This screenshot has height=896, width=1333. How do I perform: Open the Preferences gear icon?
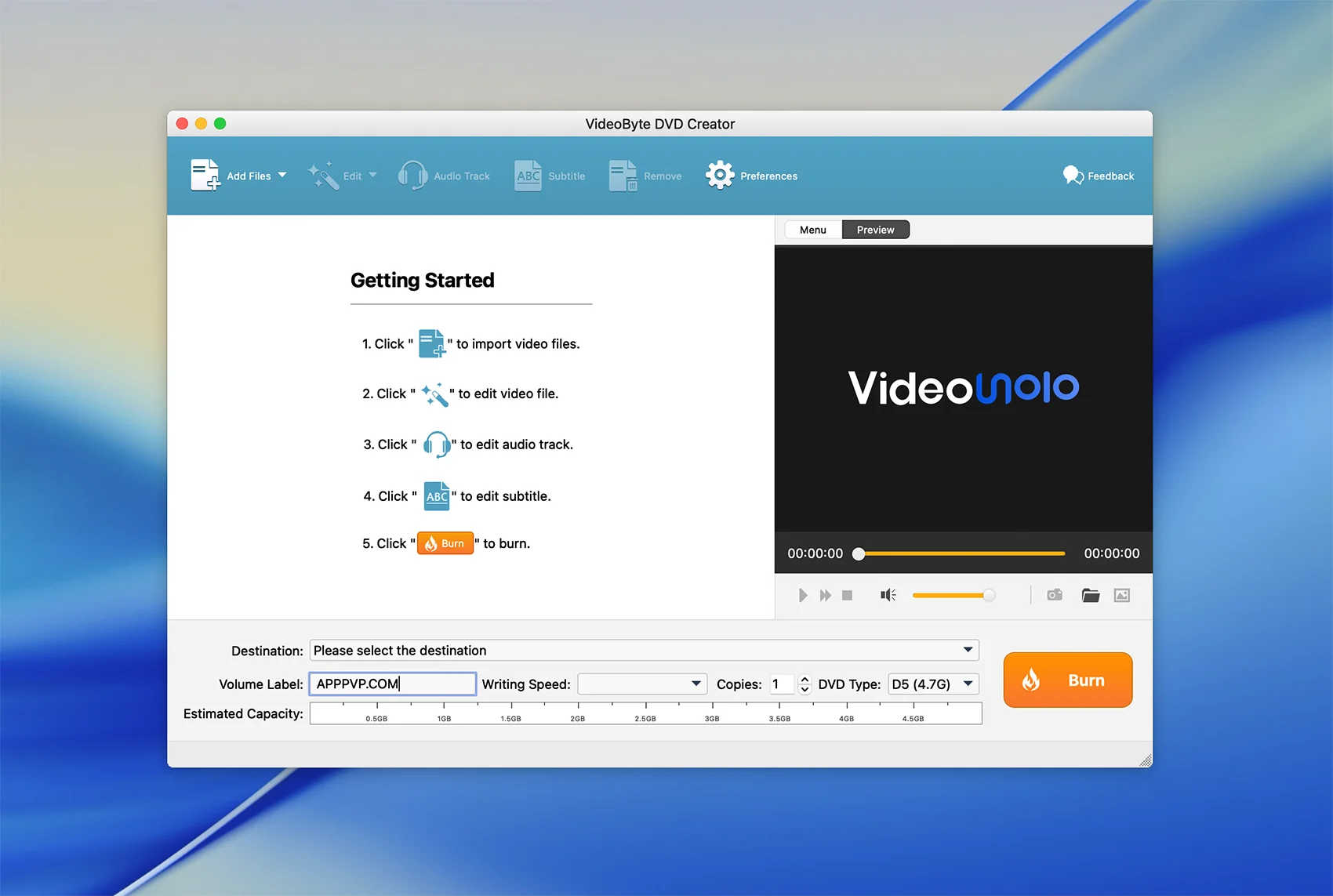(719, 176)
